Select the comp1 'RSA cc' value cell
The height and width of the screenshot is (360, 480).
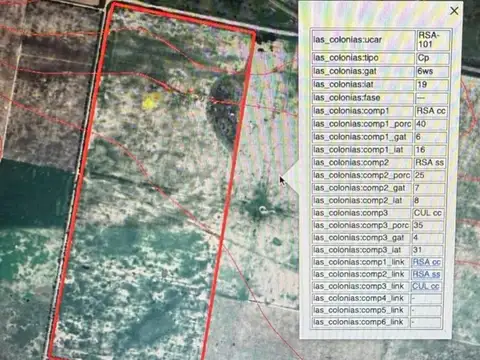tap(431, 111)
